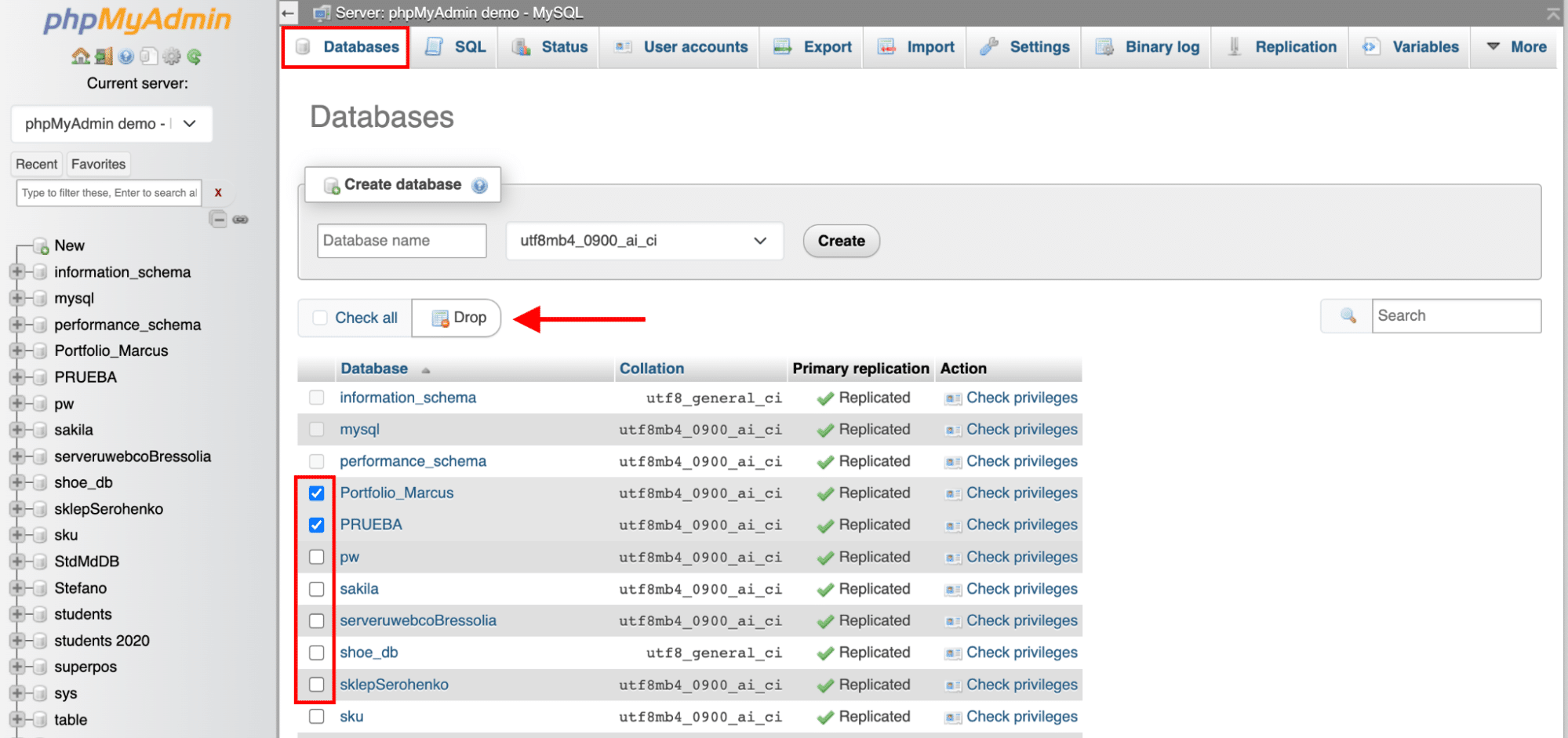Click the Create button
The image size is (1568, 738).
point(840,241)
